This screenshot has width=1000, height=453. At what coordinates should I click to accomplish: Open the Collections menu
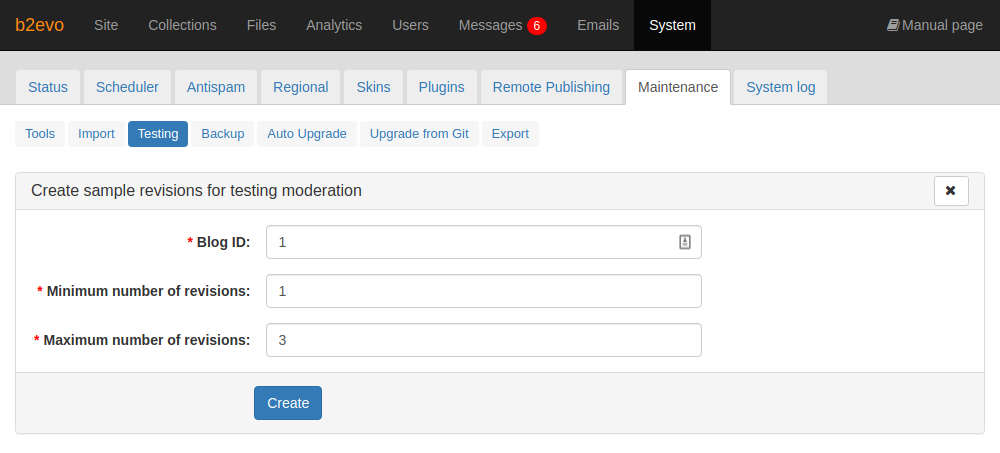(182, 25)
